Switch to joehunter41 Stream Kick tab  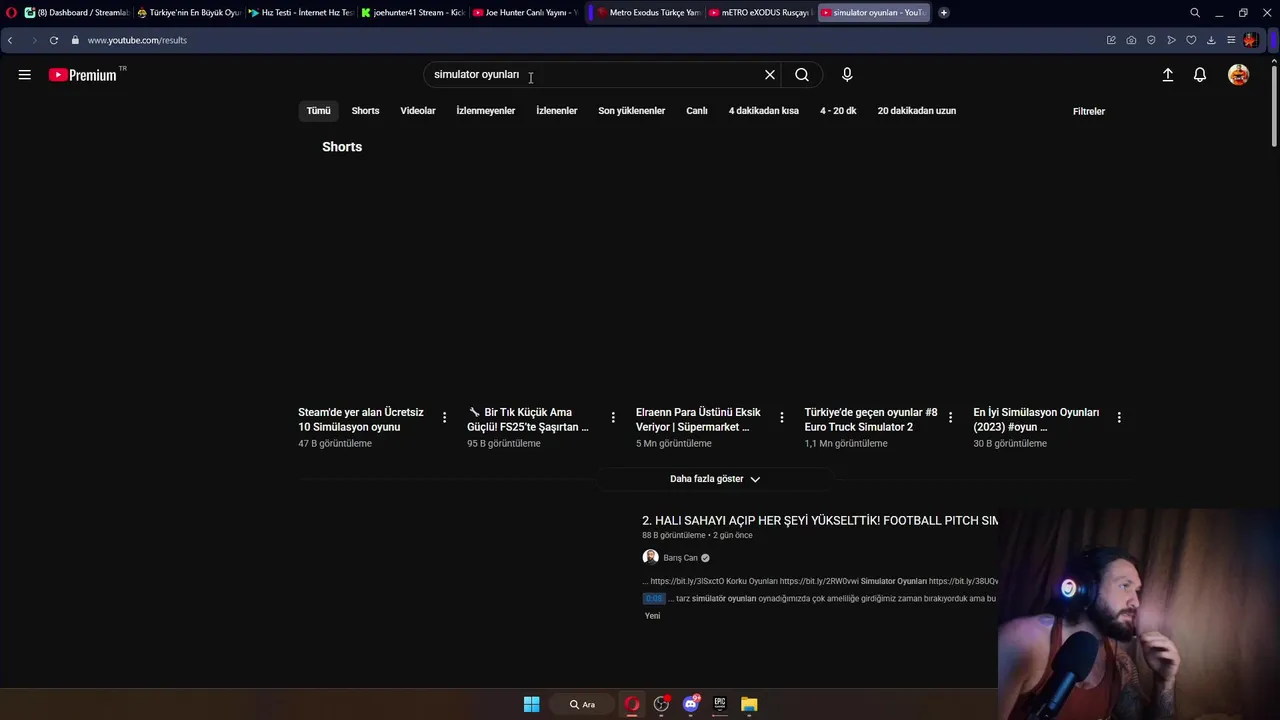click(x=412, y=13)
